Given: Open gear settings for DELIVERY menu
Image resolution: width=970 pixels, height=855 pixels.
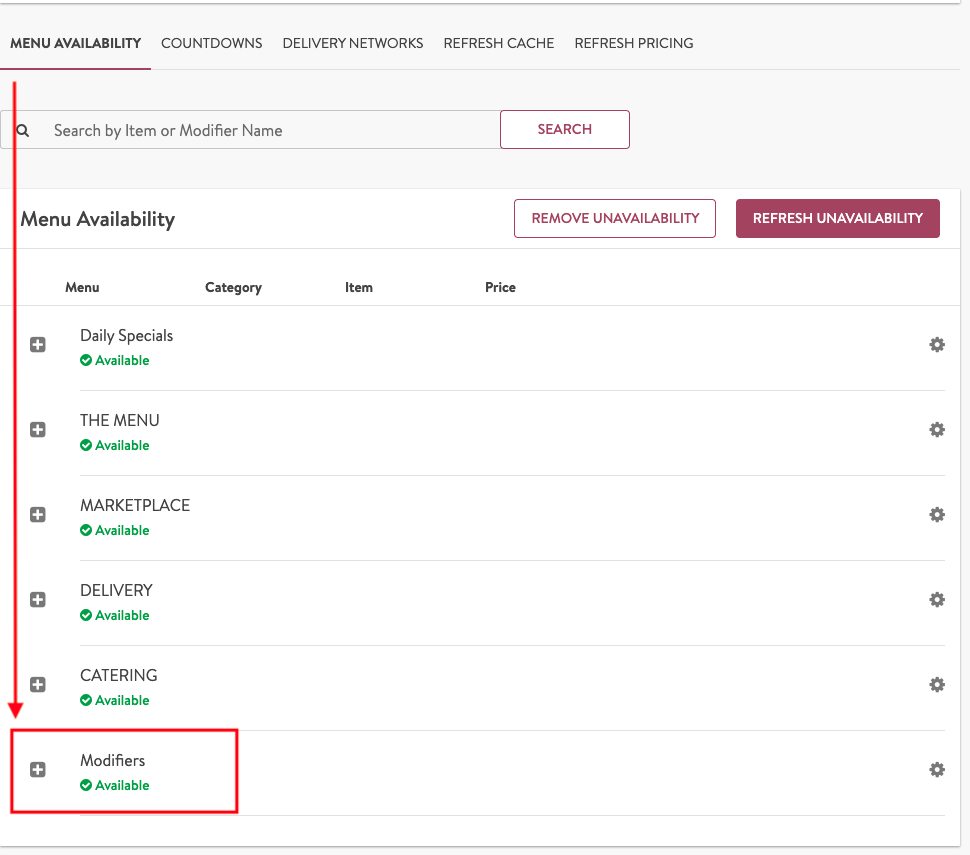Looking at the screenshot, I should click(x=937, y=600).
